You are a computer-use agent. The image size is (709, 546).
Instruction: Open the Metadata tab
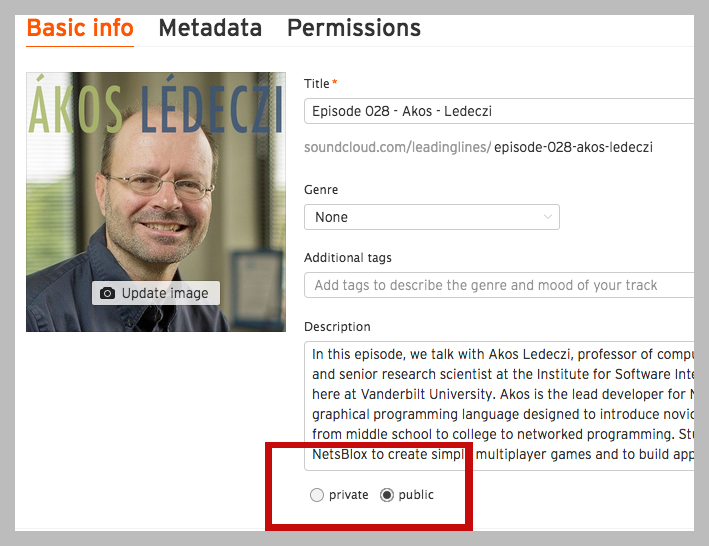[210, 28]
